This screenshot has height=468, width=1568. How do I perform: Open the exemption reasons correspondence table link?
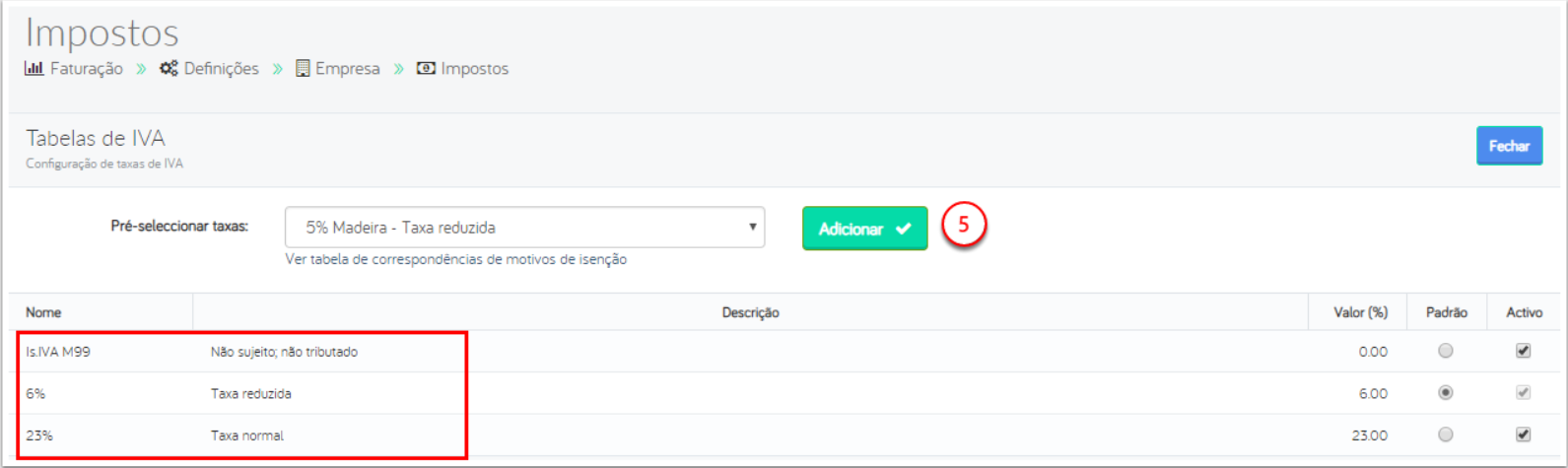pyautogui.click(x=455, y=260)
